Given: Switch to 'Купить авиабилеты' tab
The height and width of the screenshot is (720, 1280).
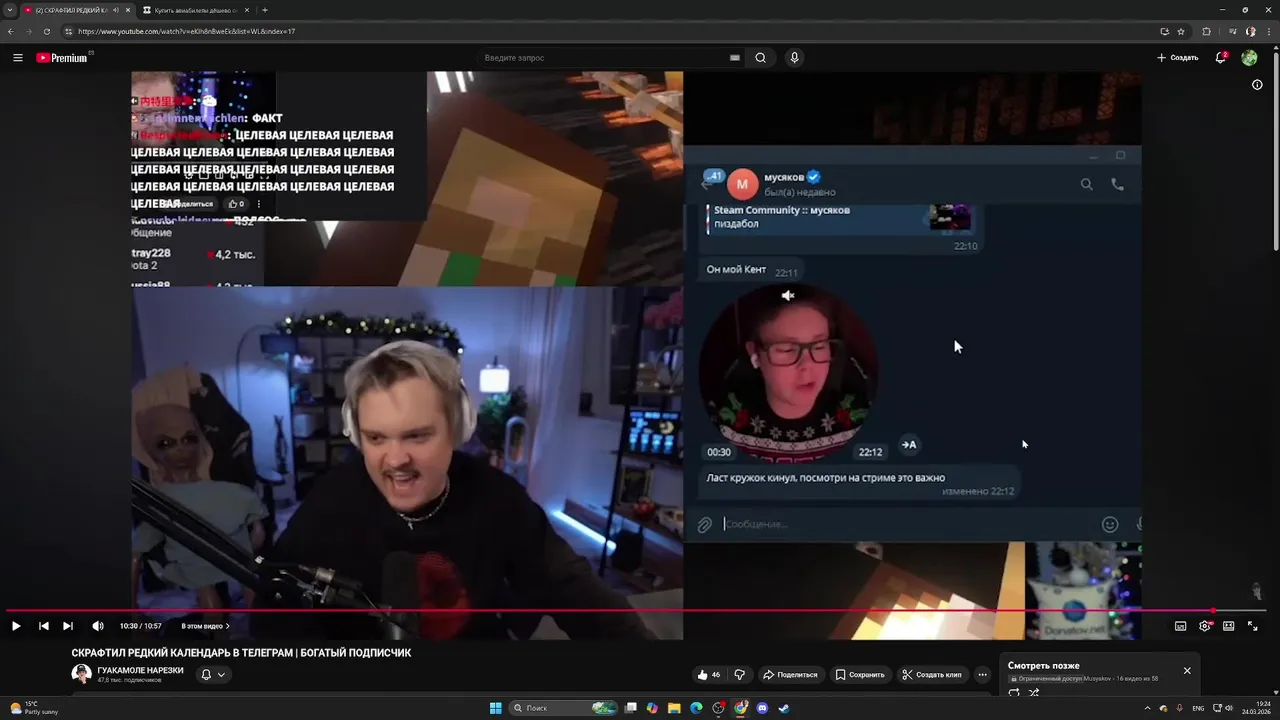Looking at the screenshot, I should click(x=195, y=10).
